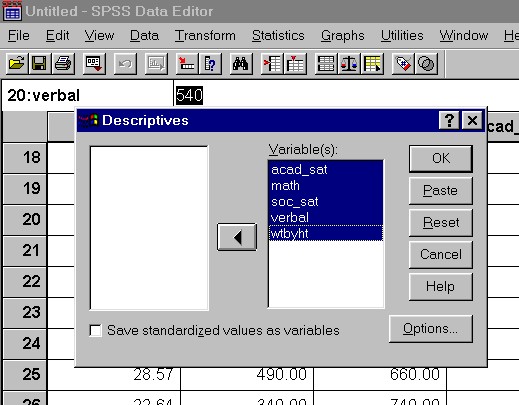Click the Undo toolbar icon
The image size is (519, 405).
(125, 63)
